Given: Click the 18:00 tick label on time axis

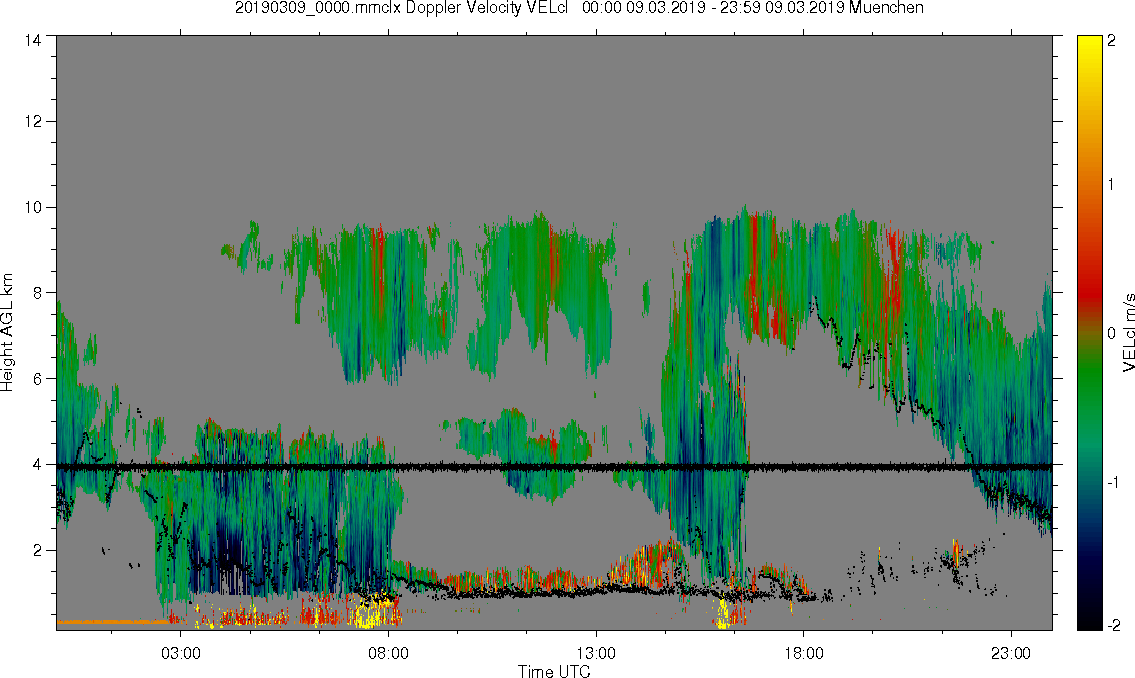Looking at the screenshot, I should 804,654.
